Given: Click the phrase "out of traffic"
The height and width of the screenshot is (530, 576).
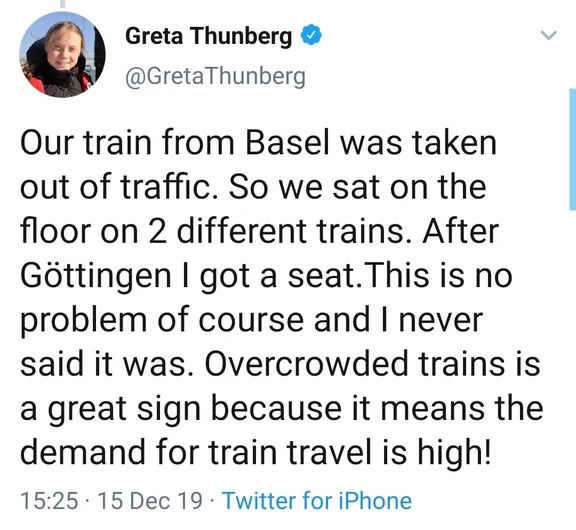Looking at the screenshot, I should [118, 187].
